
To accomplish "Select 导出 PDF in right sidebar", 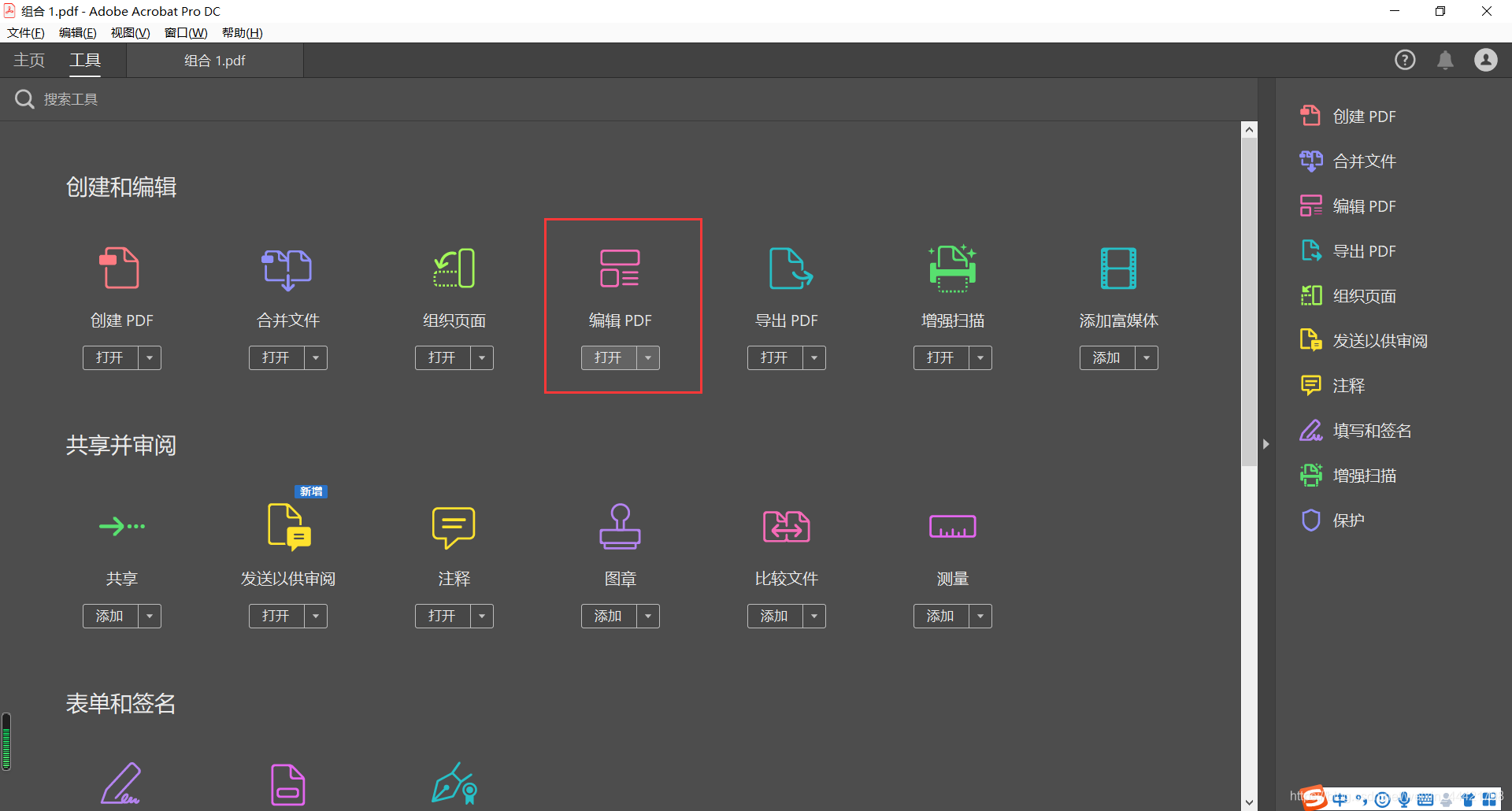I will pyautogui.click(x=1347, y=251).
